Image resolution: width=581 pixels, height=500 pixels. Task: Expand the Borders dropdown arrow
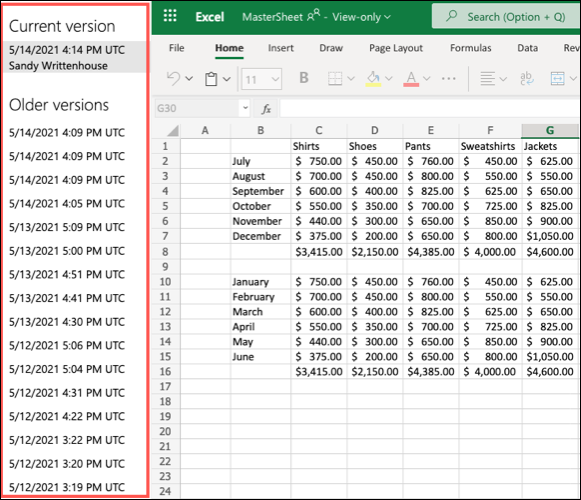(351, 79)
